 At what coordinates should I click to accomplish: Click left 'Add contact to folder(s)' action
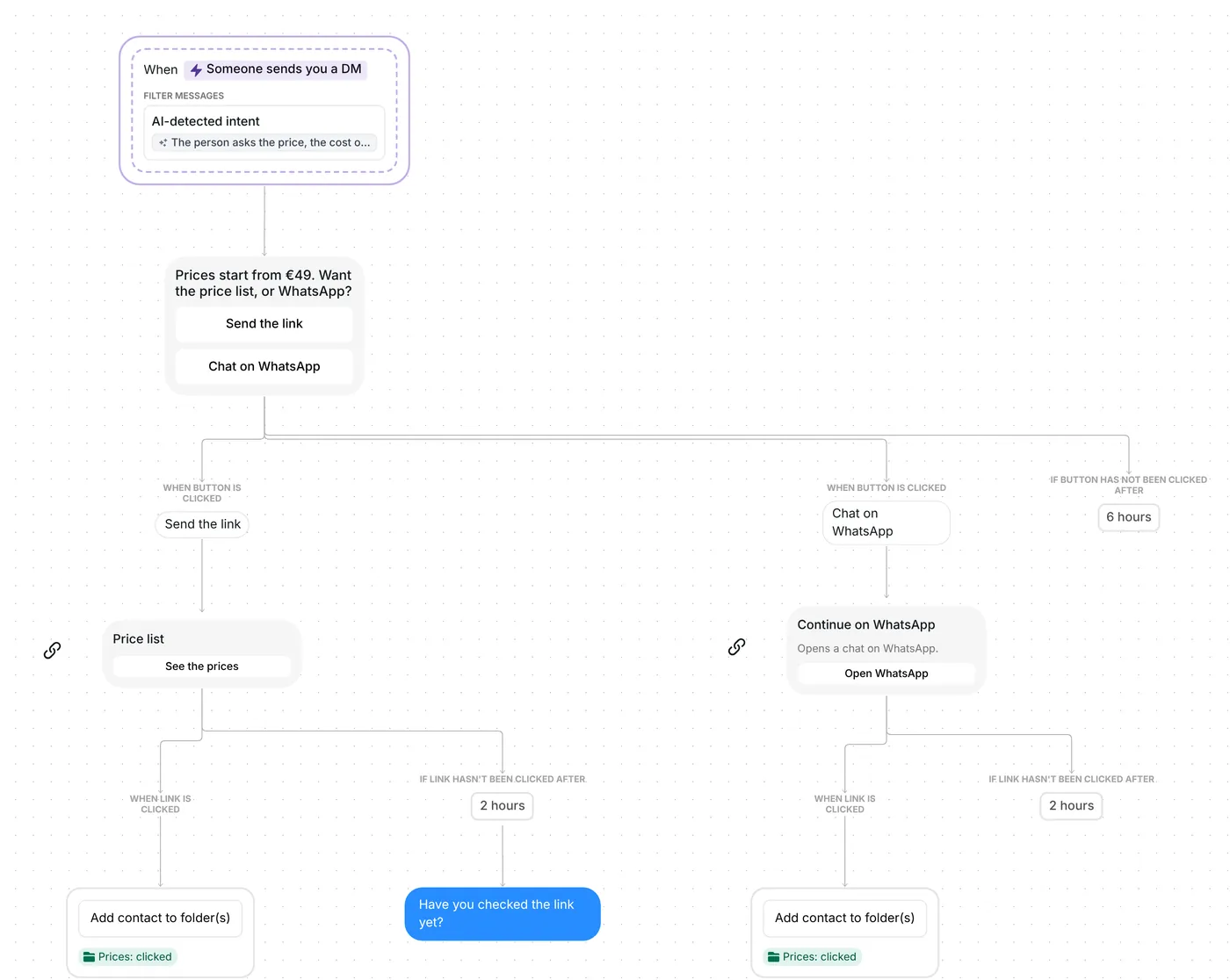(x=161, y=919)
